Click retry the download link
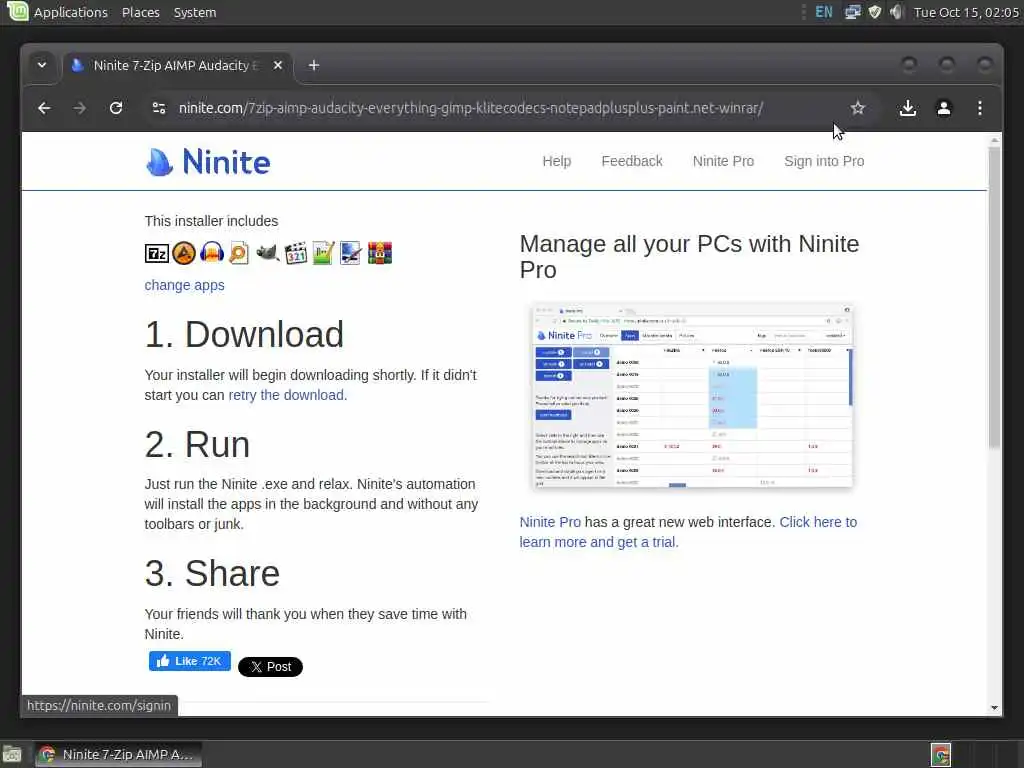Screen dimensions: 1024x768 286,395
